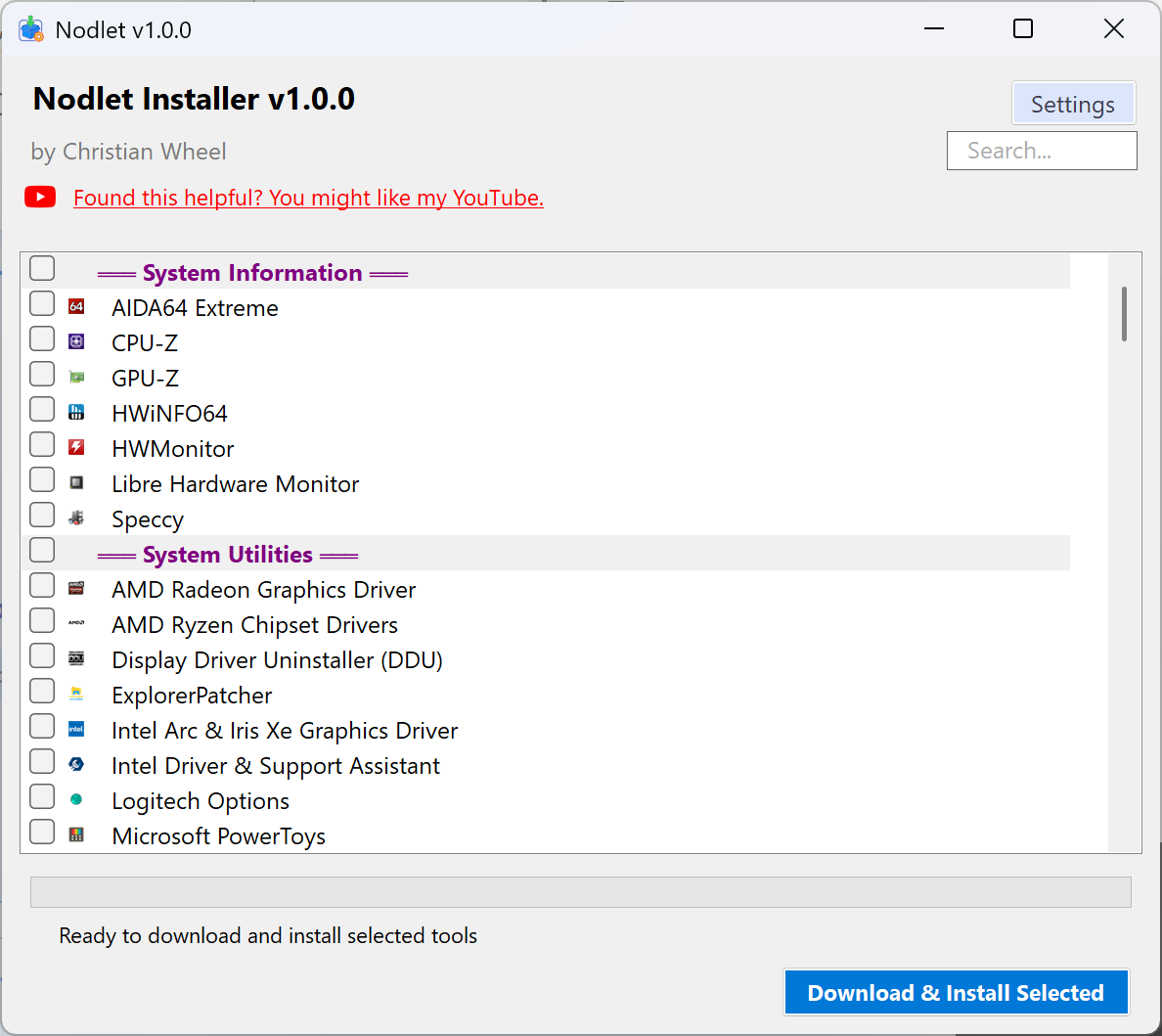Viewport: 1162px width, 1036px height.
Task: Click the CPU-Z purple chip icon
Action: 76,342
